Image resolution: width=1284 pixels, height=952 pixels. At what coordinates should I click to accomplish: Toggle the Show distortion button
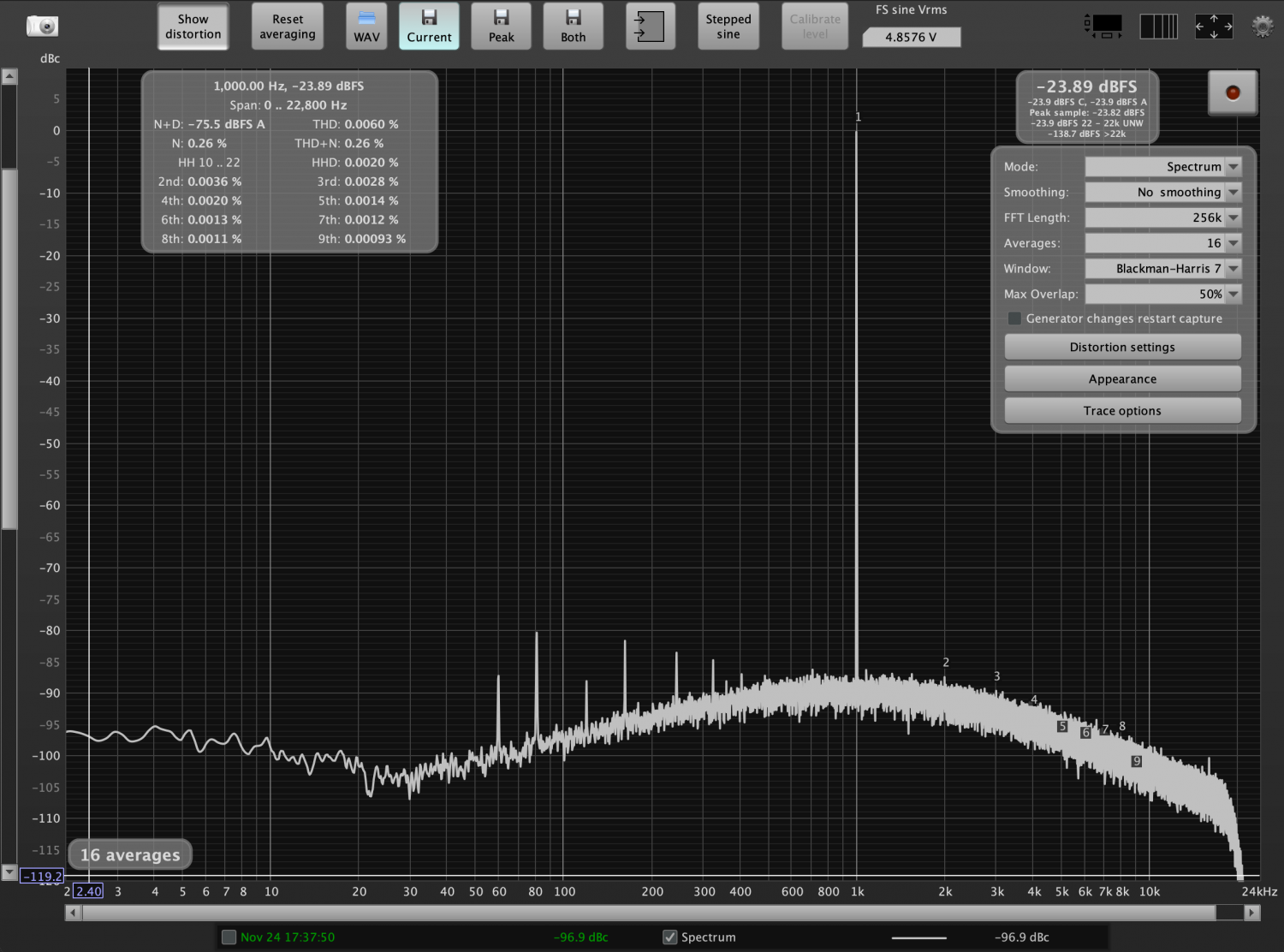point(193,27)
